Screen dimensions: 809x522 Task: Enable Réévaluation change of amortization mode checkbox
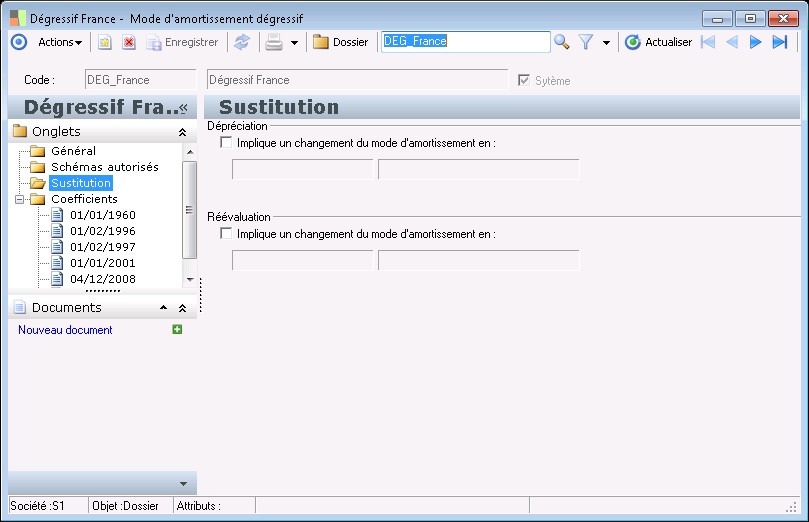pyautogui.click(x=226, y=233)
